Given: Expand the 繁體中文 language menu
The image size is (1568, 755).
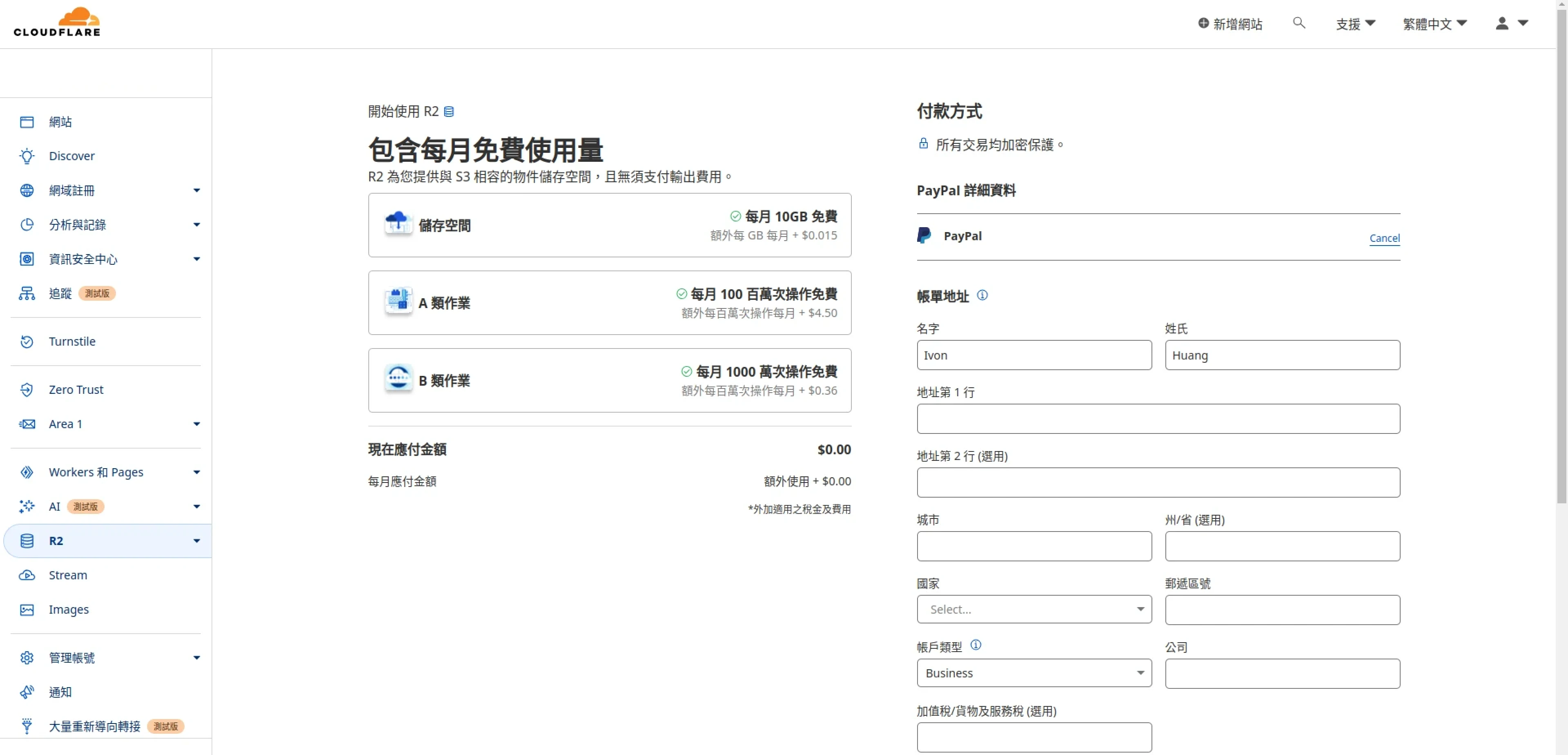Looking at the screenshot, I should pyautogui.click(x=1434, y=24).
